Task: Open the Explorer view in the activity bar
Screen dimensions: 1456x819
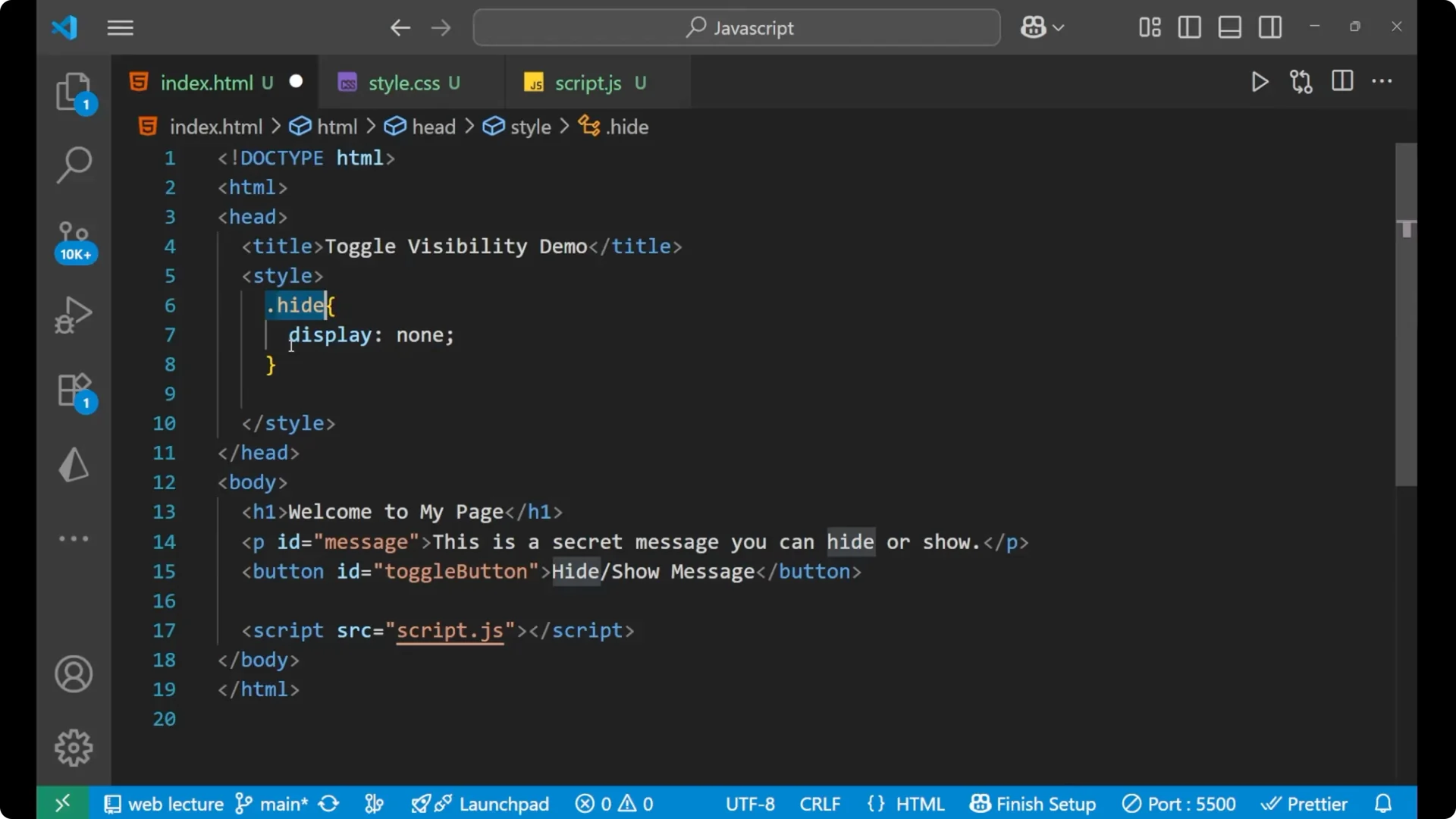Action: click(74, 91)
